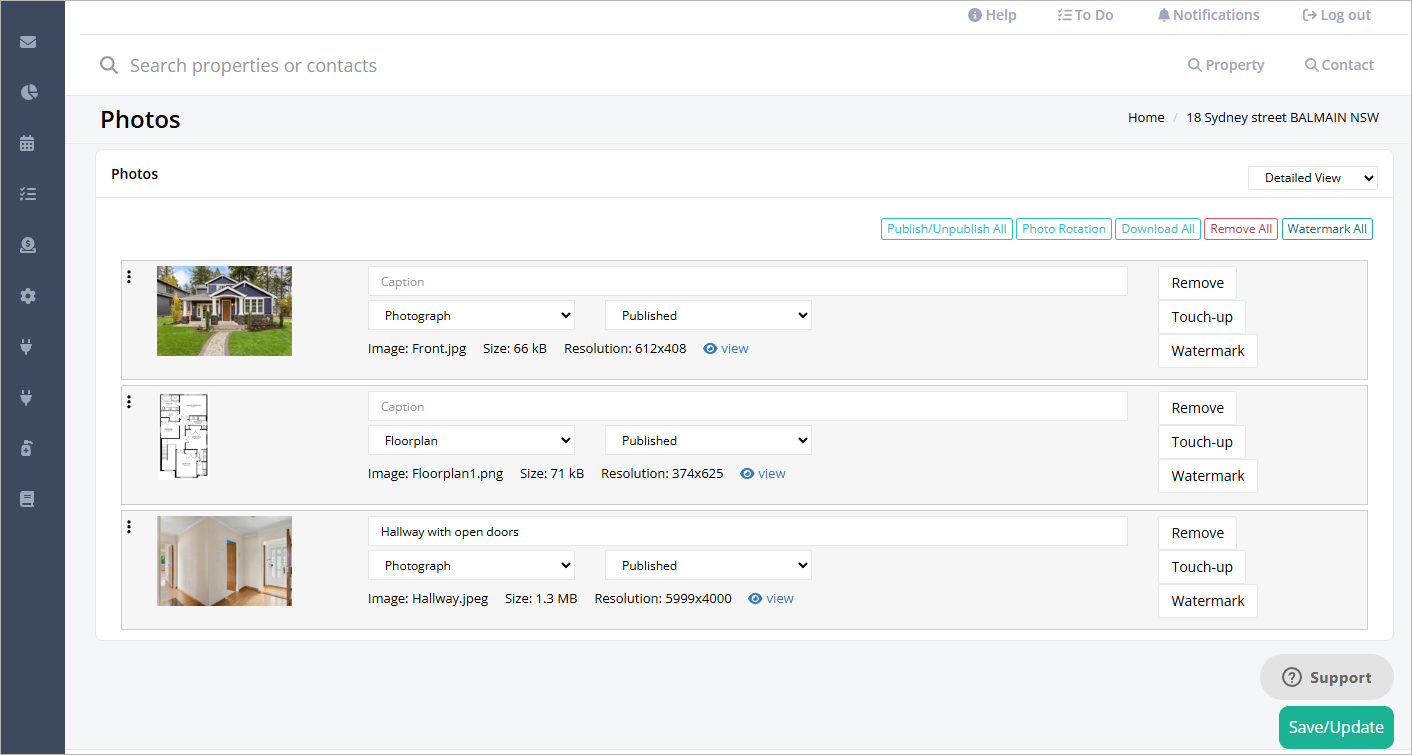
Task: Open the Published dropdown for Hallway.jpeg
Action: click(x=708, y=566)
